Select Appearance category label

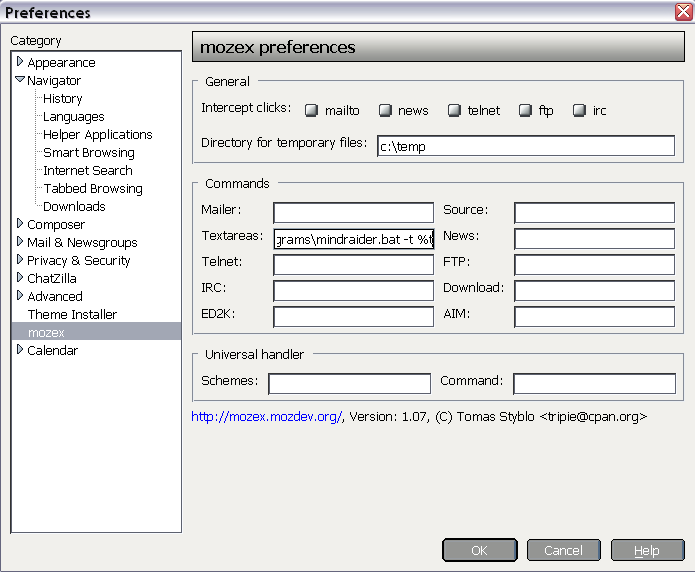click(x=61, y=63)
